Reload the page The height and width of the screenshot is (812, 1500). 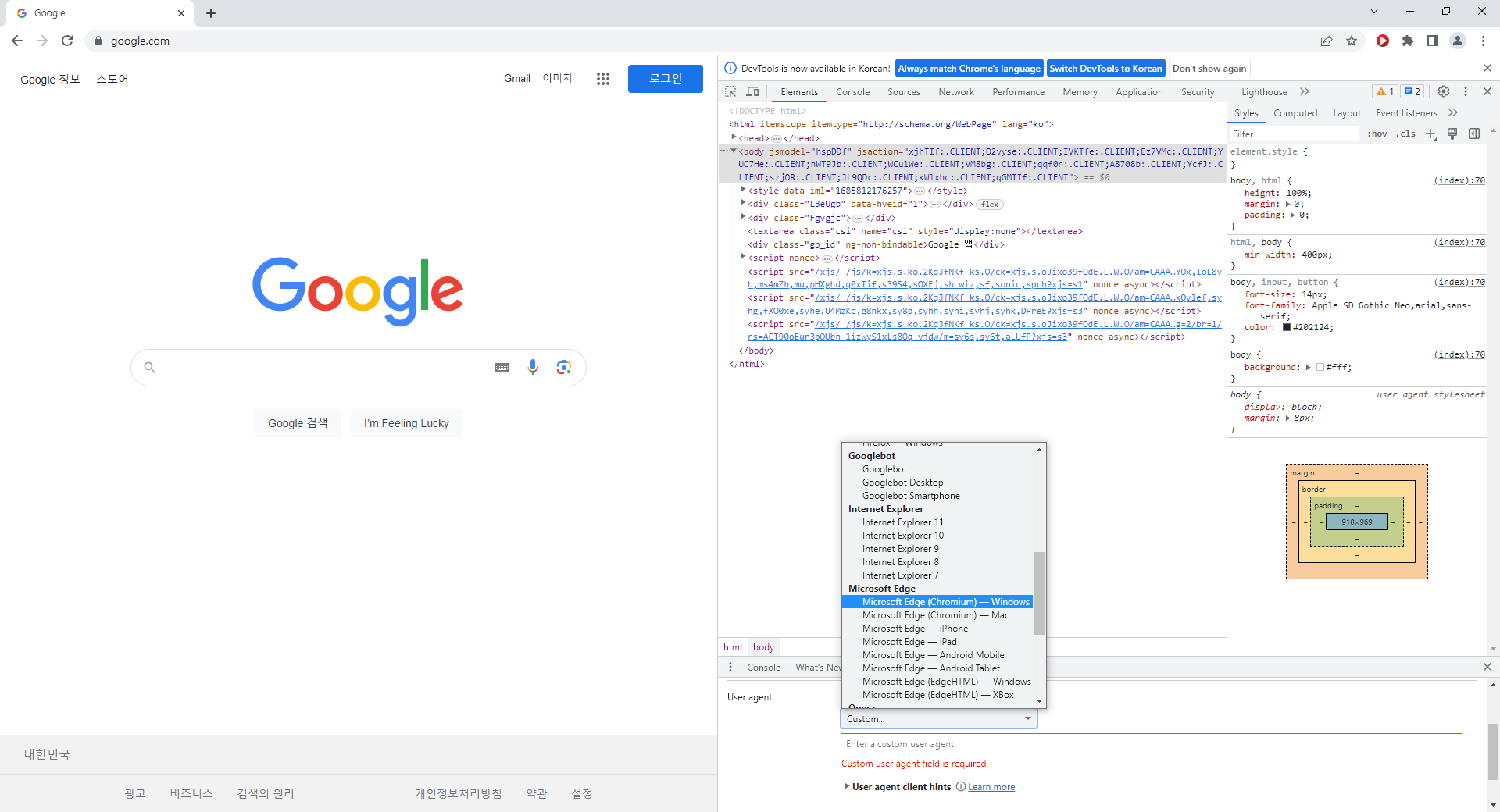coord(67,41)
